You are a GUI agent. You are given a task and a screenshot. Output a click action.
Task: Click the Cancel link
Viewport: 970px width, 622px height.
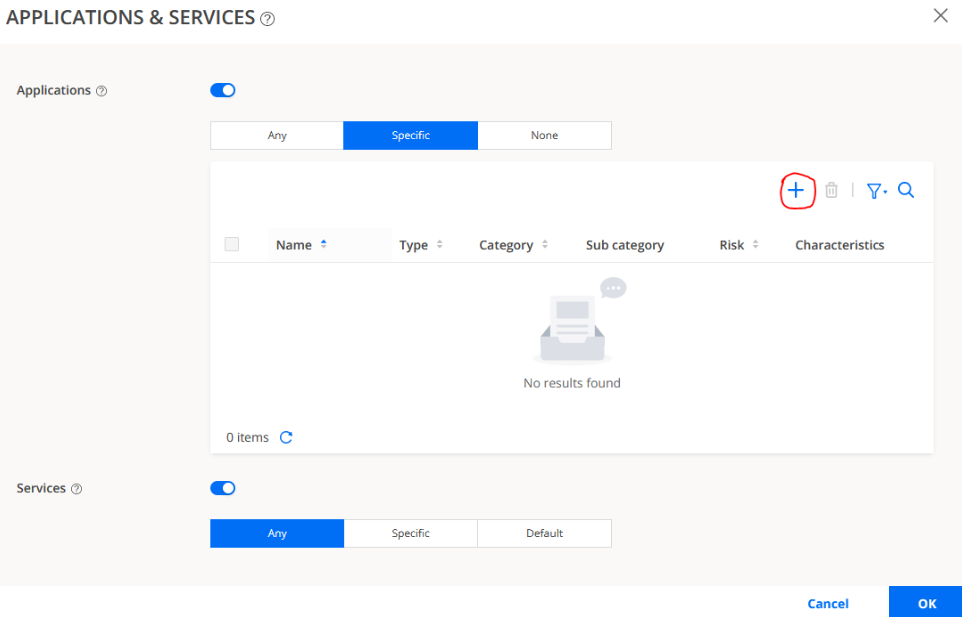click(828, 603)
